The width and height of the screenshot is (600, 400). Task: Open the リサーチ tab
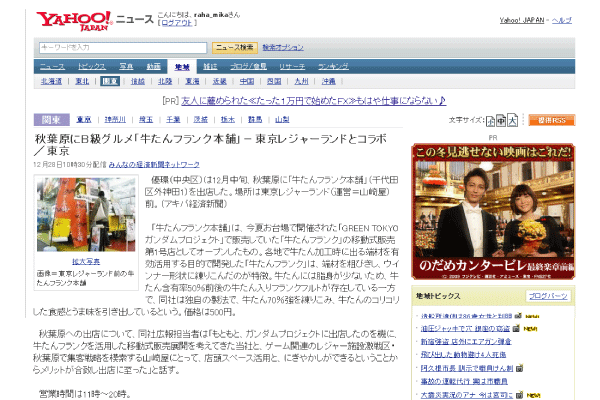coord(292,67)
